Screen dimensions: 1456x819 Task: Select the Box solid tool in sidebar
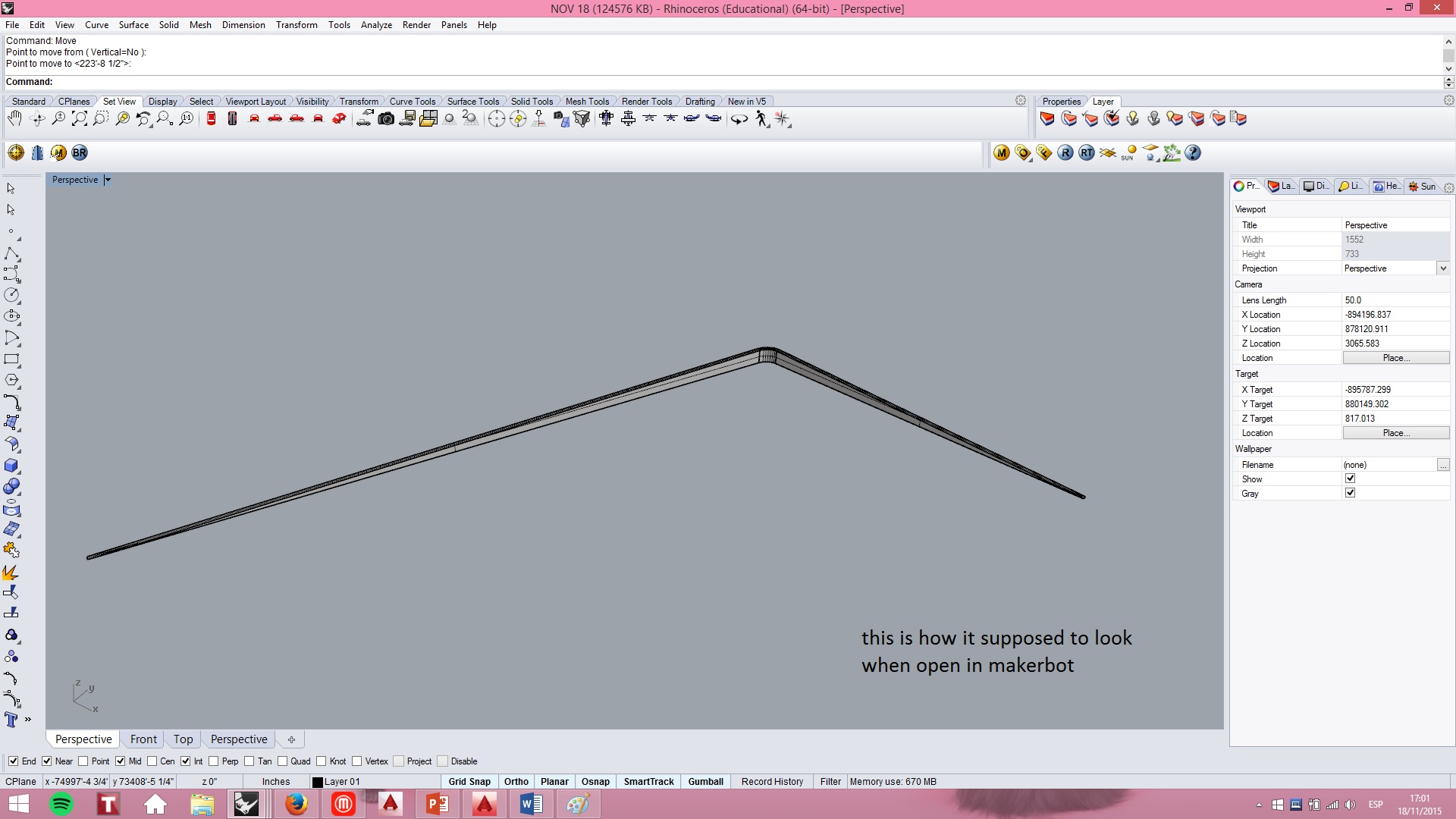tap(11, 466)
